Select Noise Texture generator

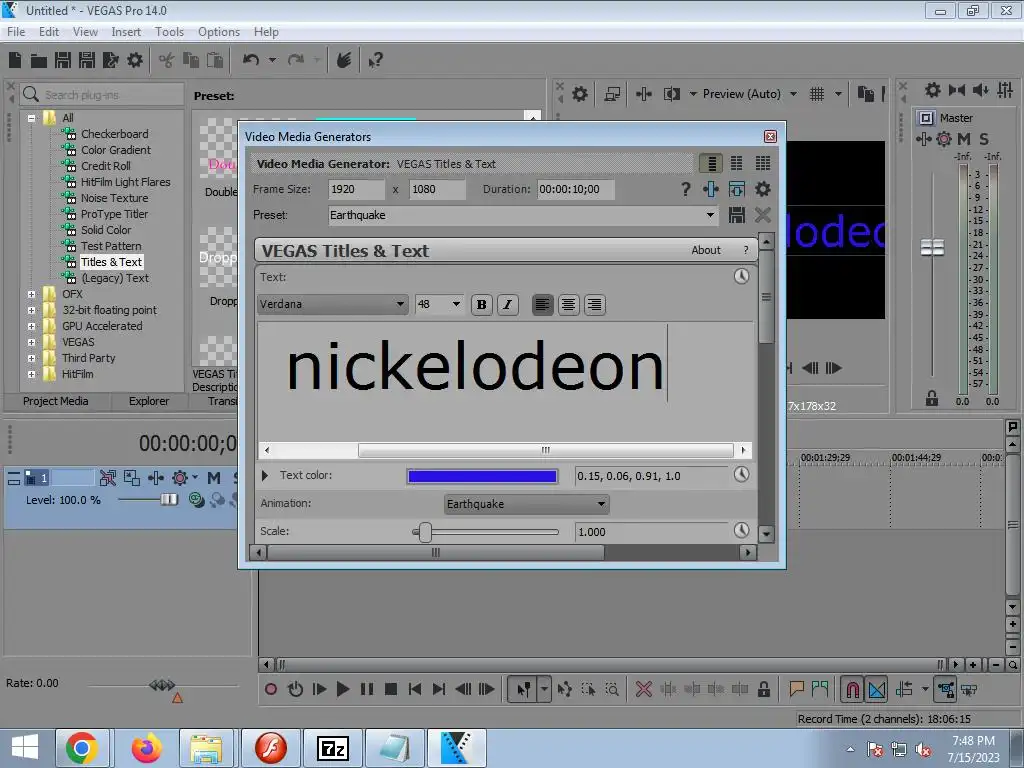pos(114,198)
